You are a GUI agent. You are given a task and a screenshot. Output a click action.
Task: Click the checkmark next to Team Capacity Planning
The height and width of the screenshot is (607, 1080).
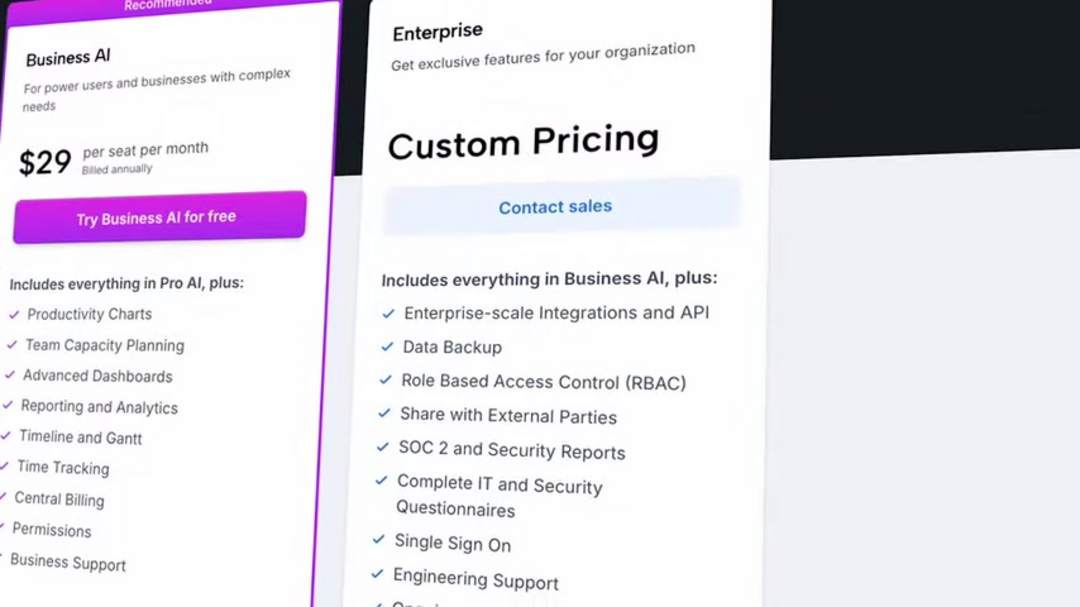(x=12, y=345)
